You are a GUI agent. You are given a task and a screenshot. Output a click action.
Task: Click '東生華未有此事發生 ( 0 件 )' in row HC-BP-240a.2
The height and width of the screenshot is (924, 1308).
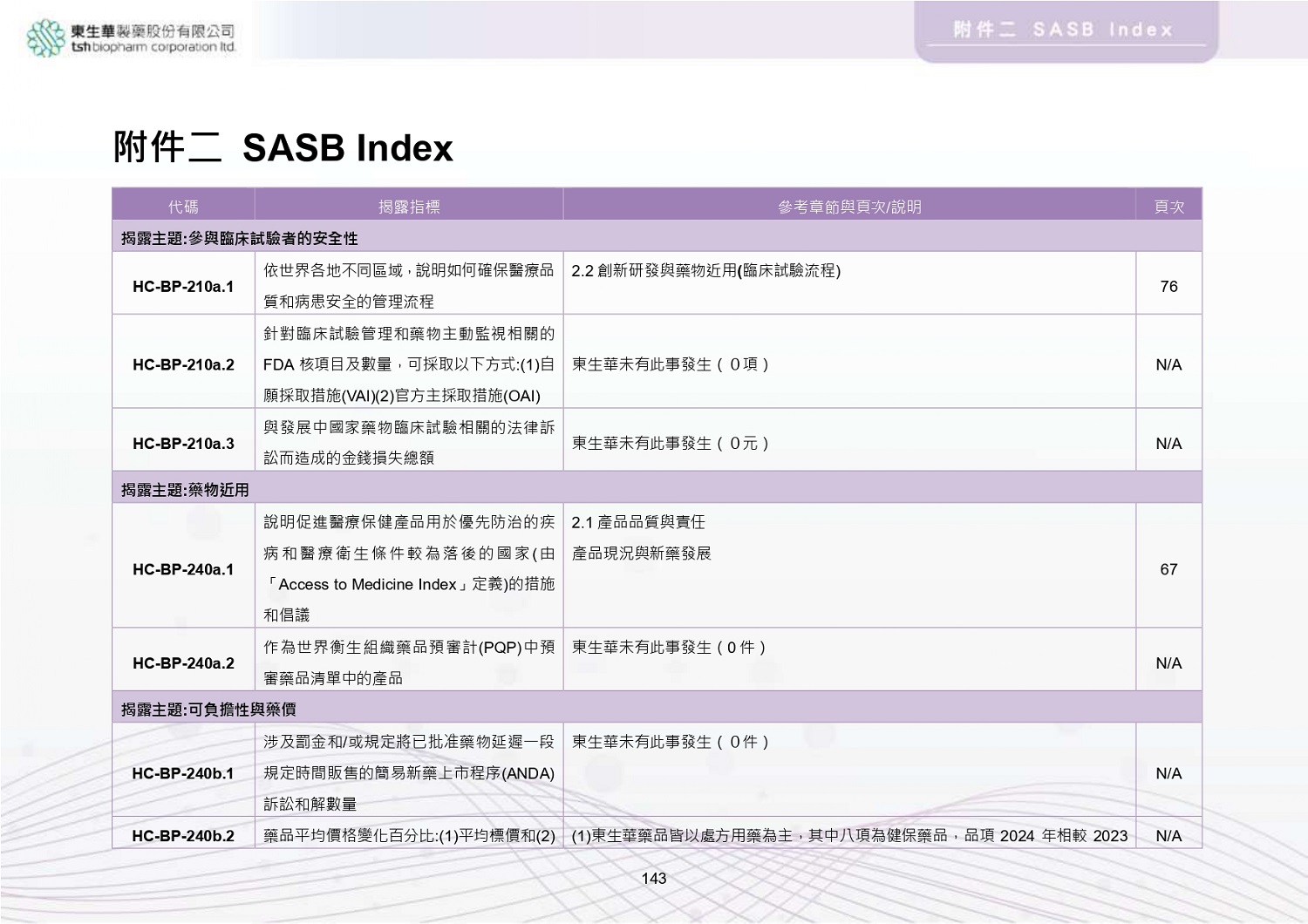pyautogui.click(x=669, y=648)
